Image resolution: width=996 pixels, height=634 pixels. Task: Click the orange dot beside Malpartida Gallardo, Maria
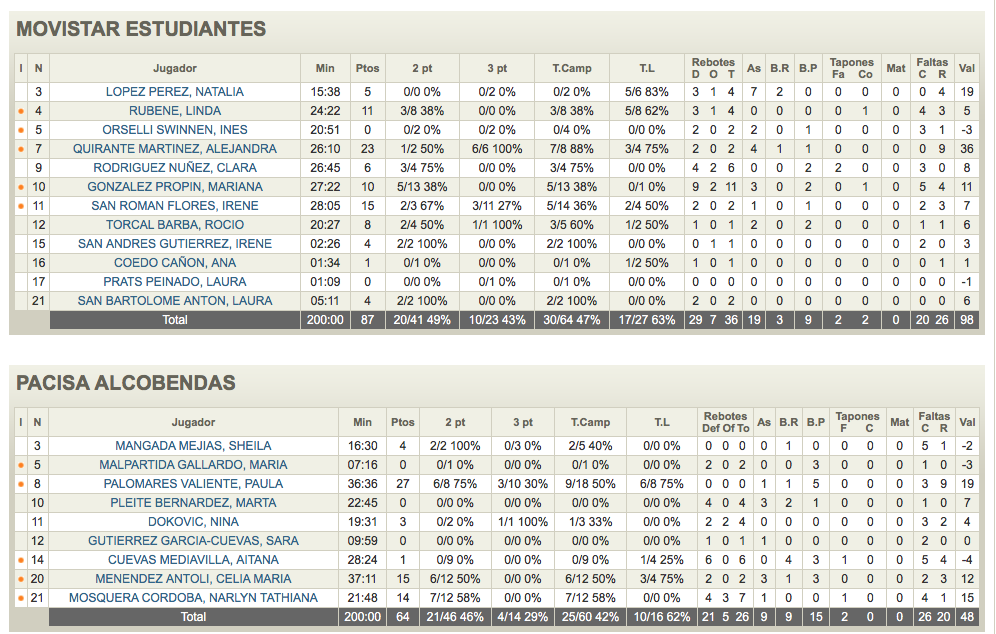tap(21, 465)
